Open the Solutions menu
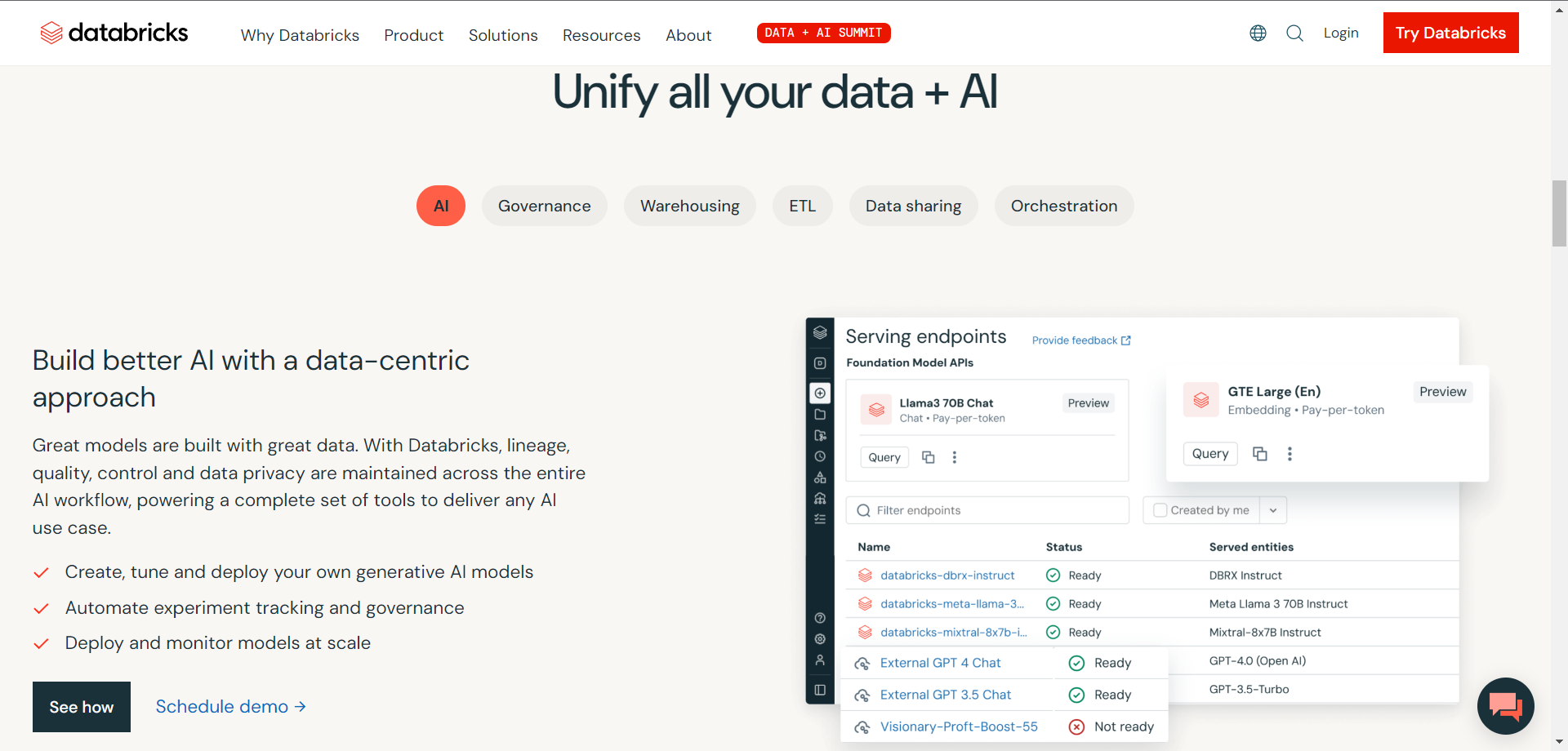This screenshot has height=751, width=1568. click(x=503, y=35)
